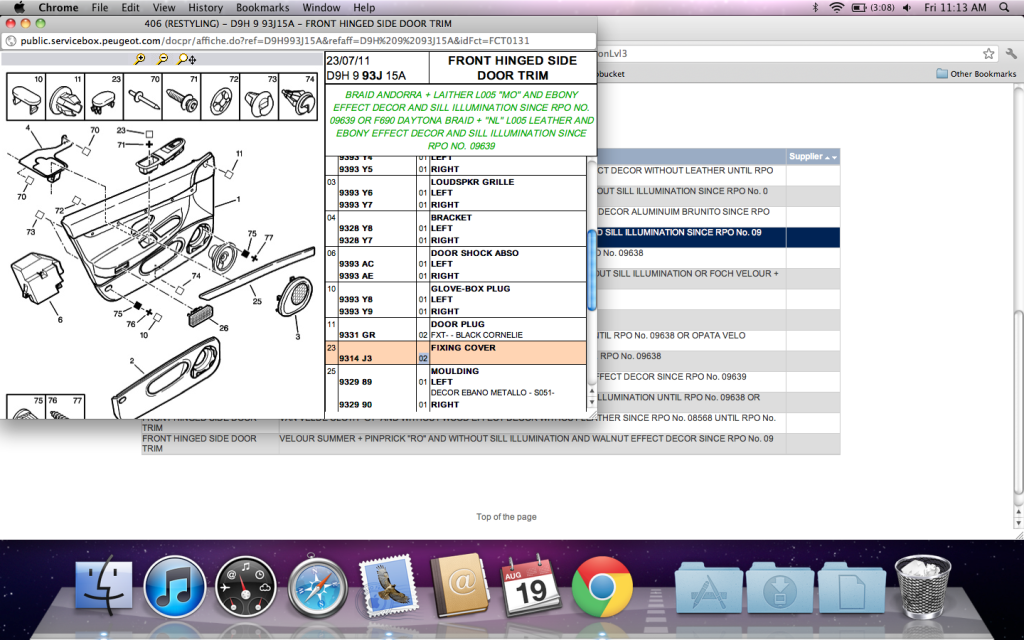
Task: Open iCal from the Dock
Action: [x=530, y=586]
